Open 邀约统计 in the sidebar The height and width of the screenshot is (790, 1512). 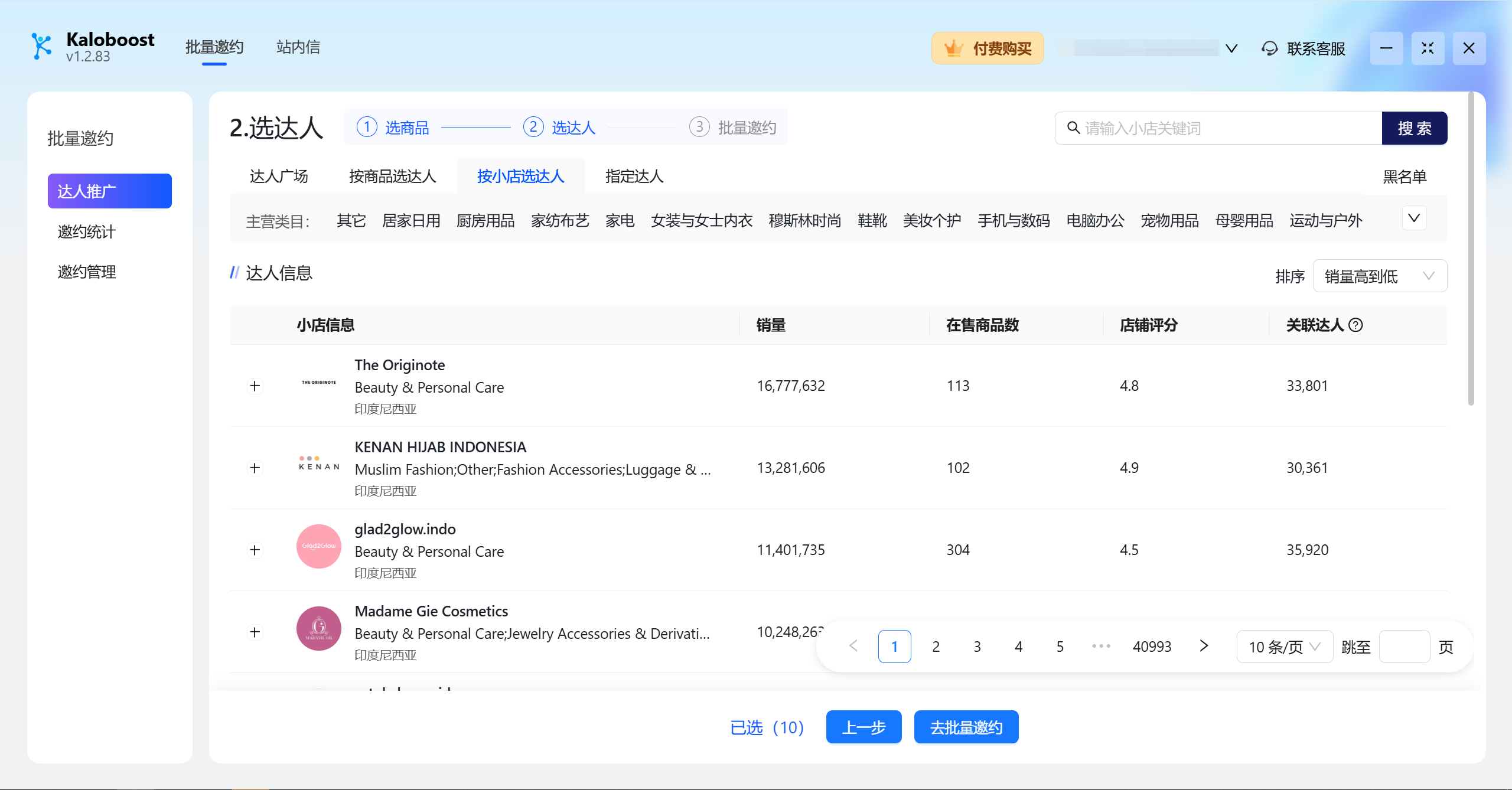(x=87, y=231)
